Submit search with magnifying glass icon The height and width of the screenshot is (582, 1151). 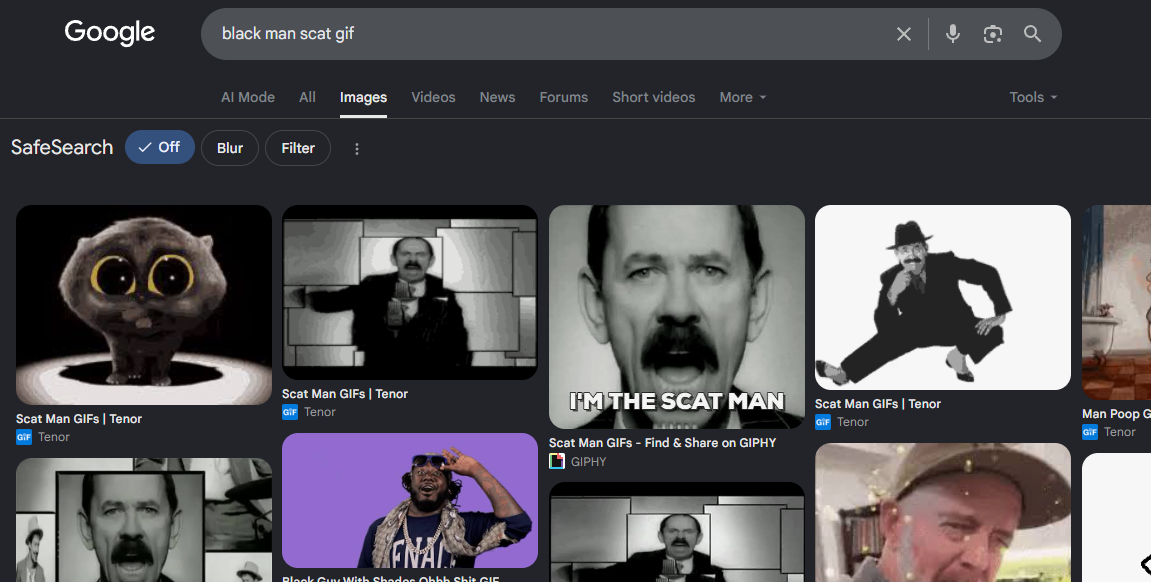(1032, 34)
